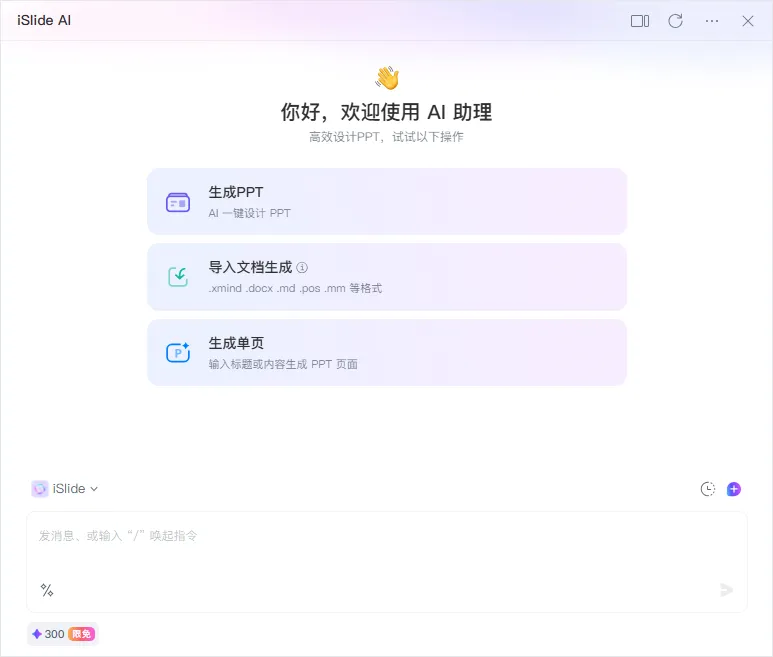The width and height of the screenshot is (773, 657).
Task: Toggle the side panel layout icon
Action: (640, 21)
